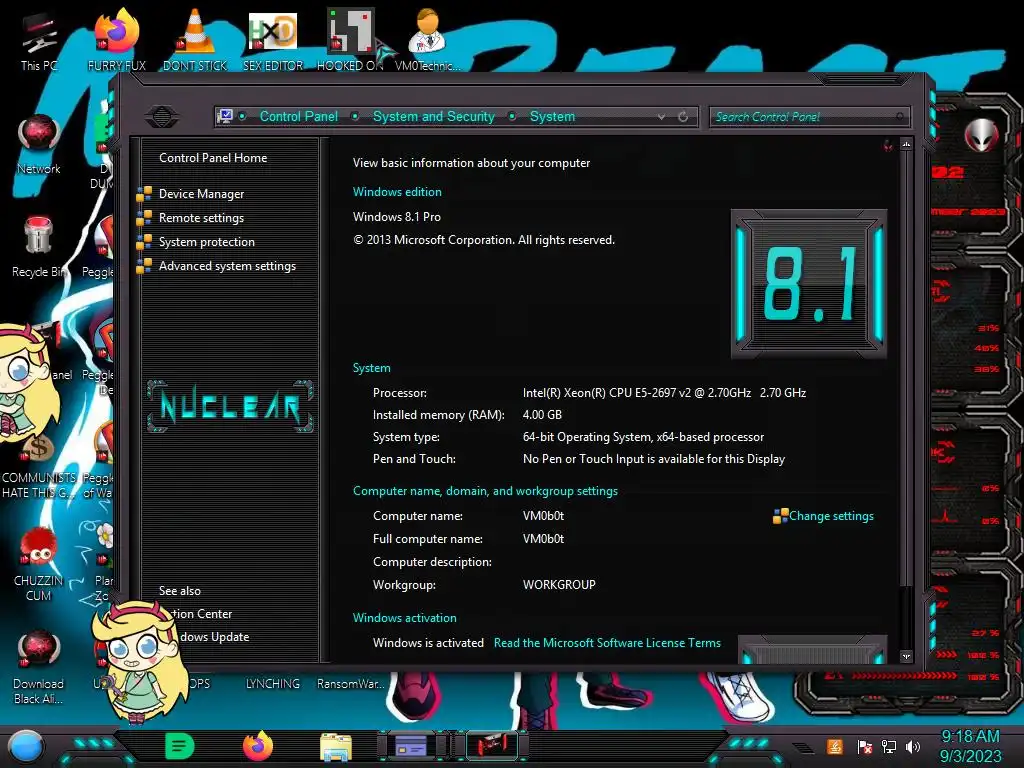
Task: Open the Action Center flag tray icon
Action: click(x=864, y=746)
